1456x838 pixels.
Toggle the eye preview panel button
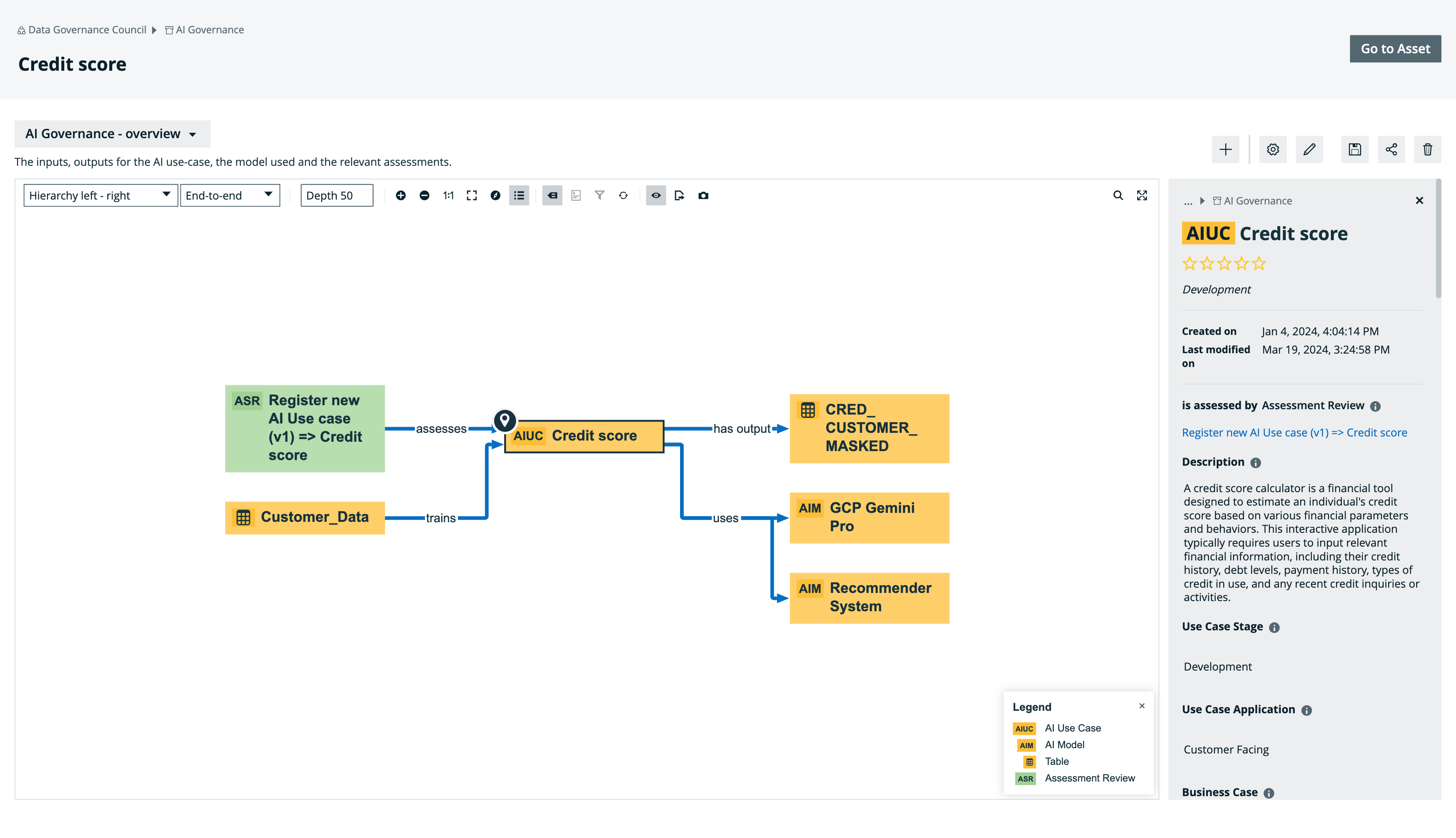(656, 196)
